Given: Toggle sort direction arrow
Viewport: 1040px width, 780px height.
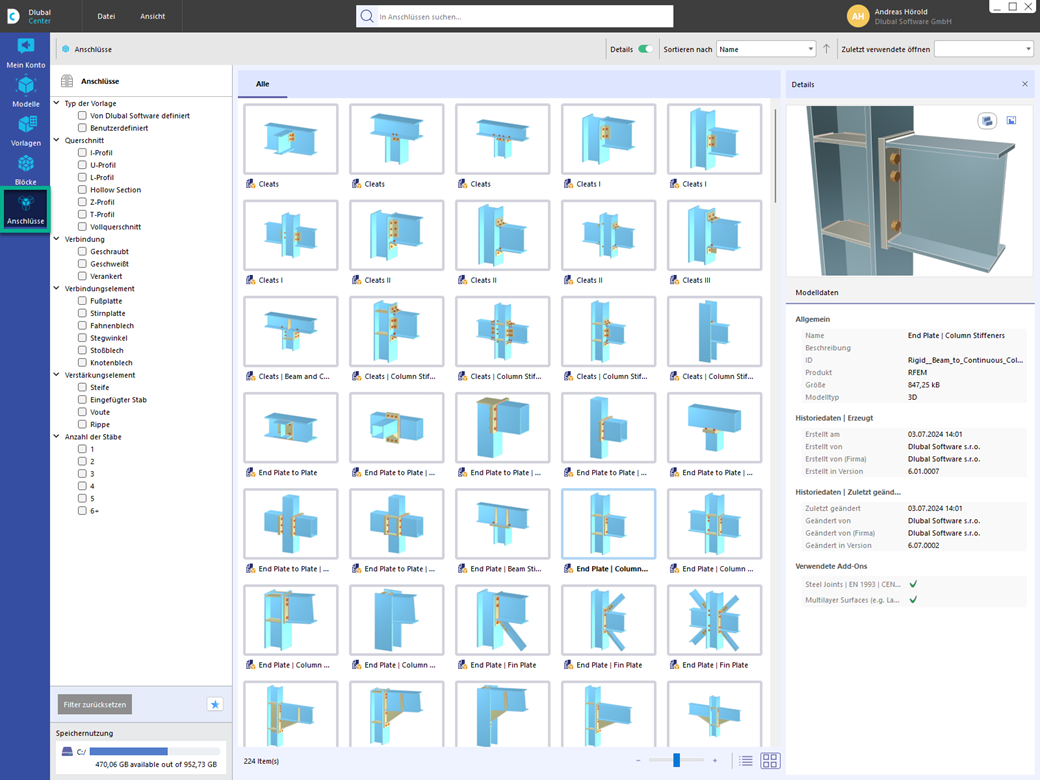Looking at the screenshot, I should coord(826,49).
